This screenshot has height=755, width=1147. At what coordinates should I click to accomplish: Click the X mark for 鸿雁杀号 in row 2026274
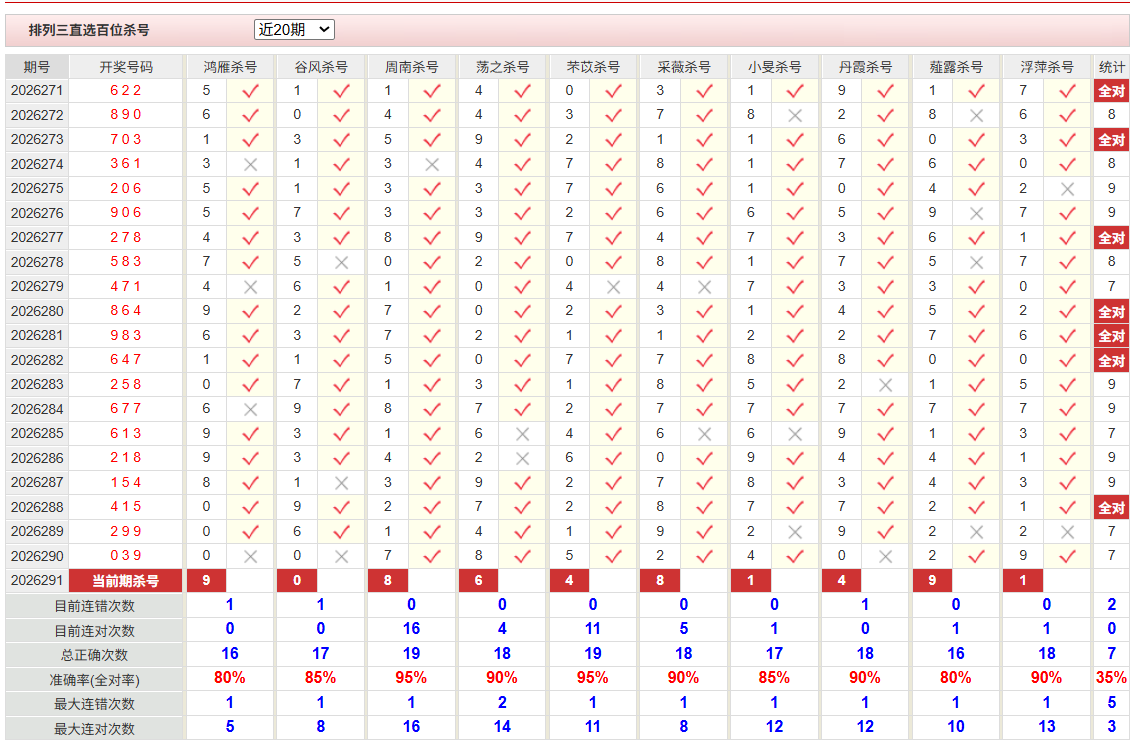coord(250,165)
